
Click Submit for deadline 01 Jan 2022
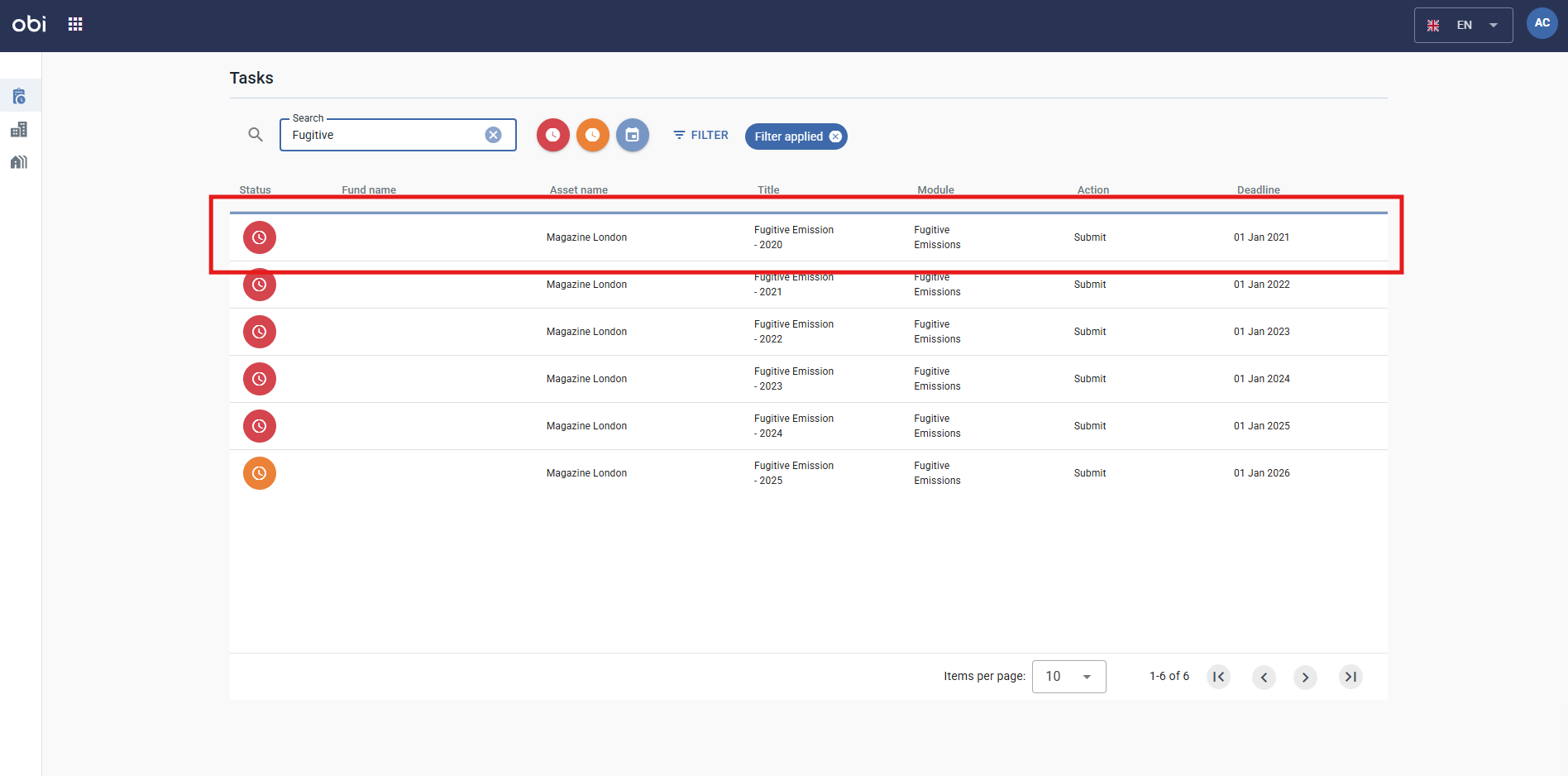point(1090,285)
